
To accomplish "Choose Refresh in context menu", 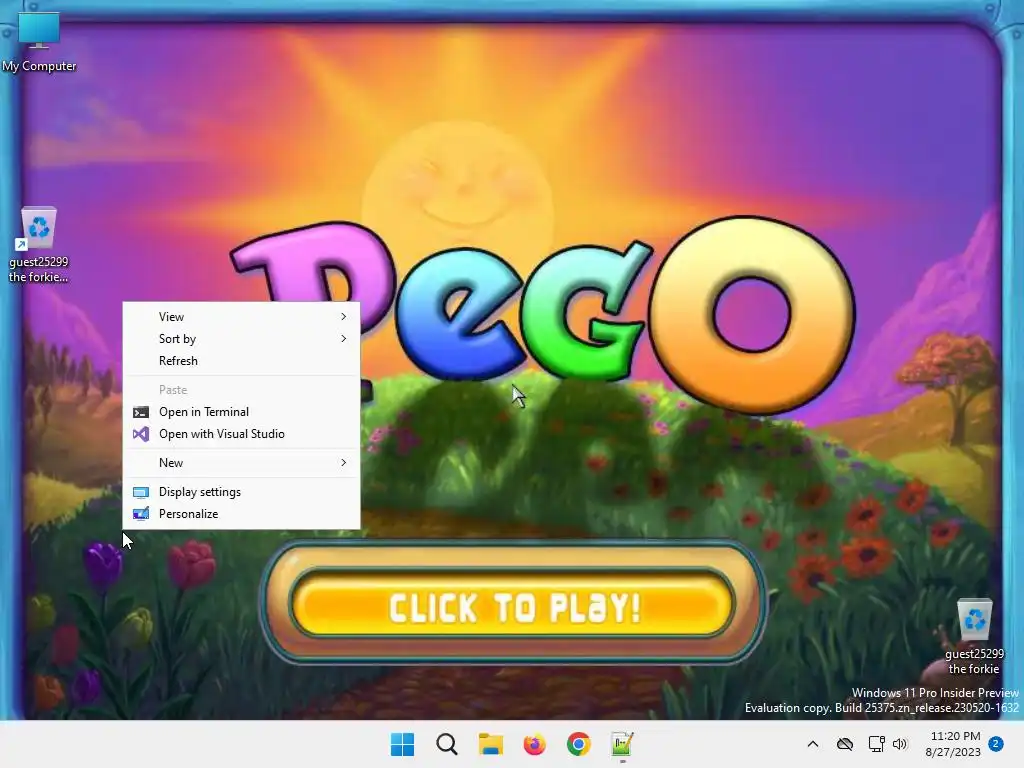I will tap(242, 361).
